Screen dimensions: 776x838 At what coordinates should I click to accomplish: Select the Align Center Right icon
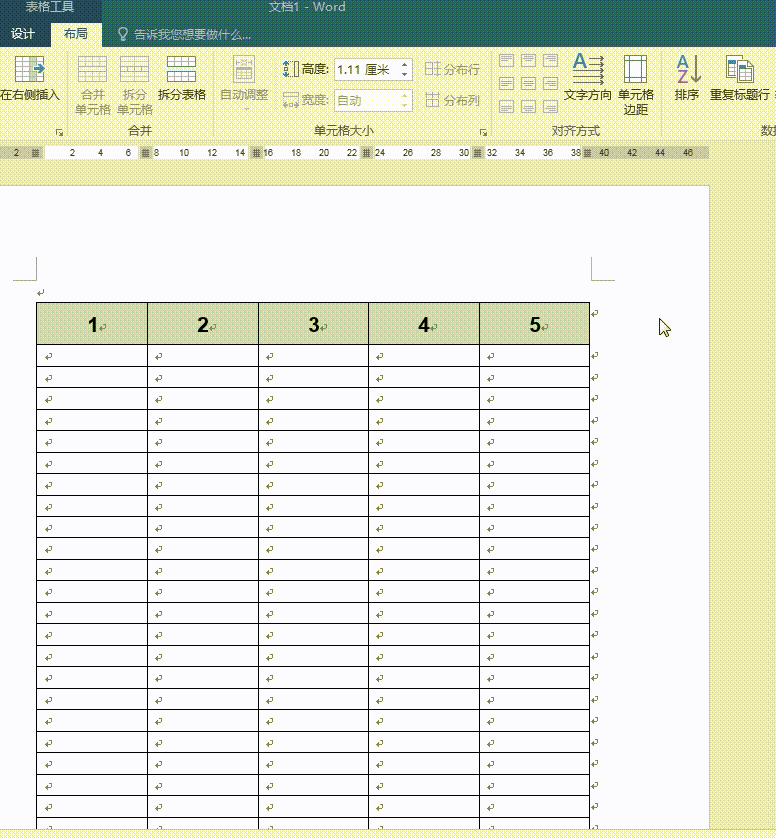coord(550,83)
